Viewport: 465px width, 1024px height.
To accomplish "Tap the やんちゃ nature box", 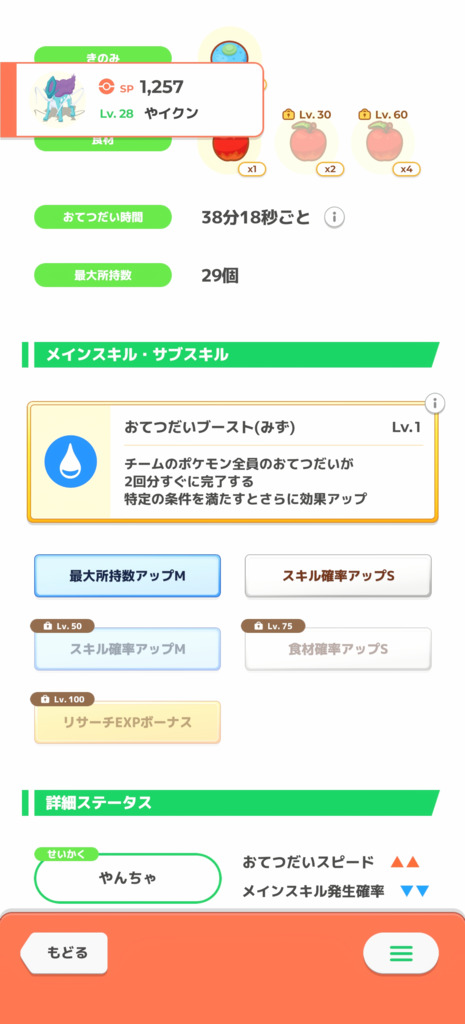I will [127, 878].
